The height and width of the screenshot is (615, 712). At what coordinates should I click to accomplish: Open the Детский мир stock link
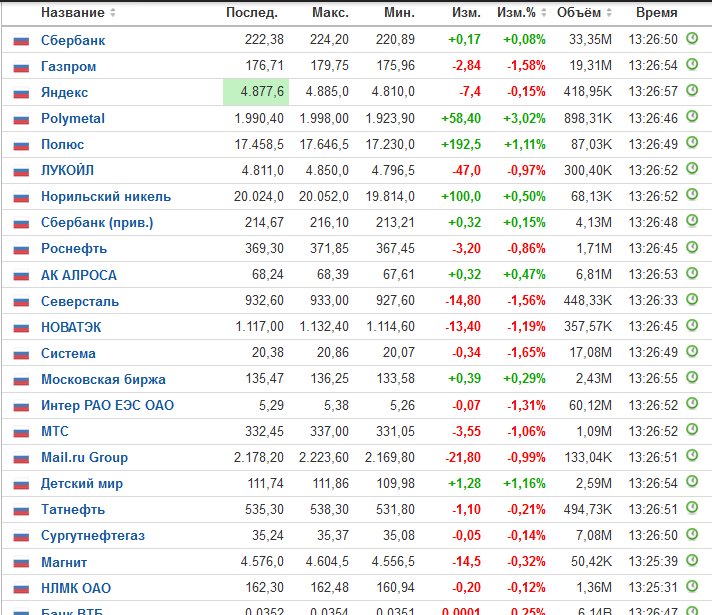pyautogui.click(x=82, y=483)
